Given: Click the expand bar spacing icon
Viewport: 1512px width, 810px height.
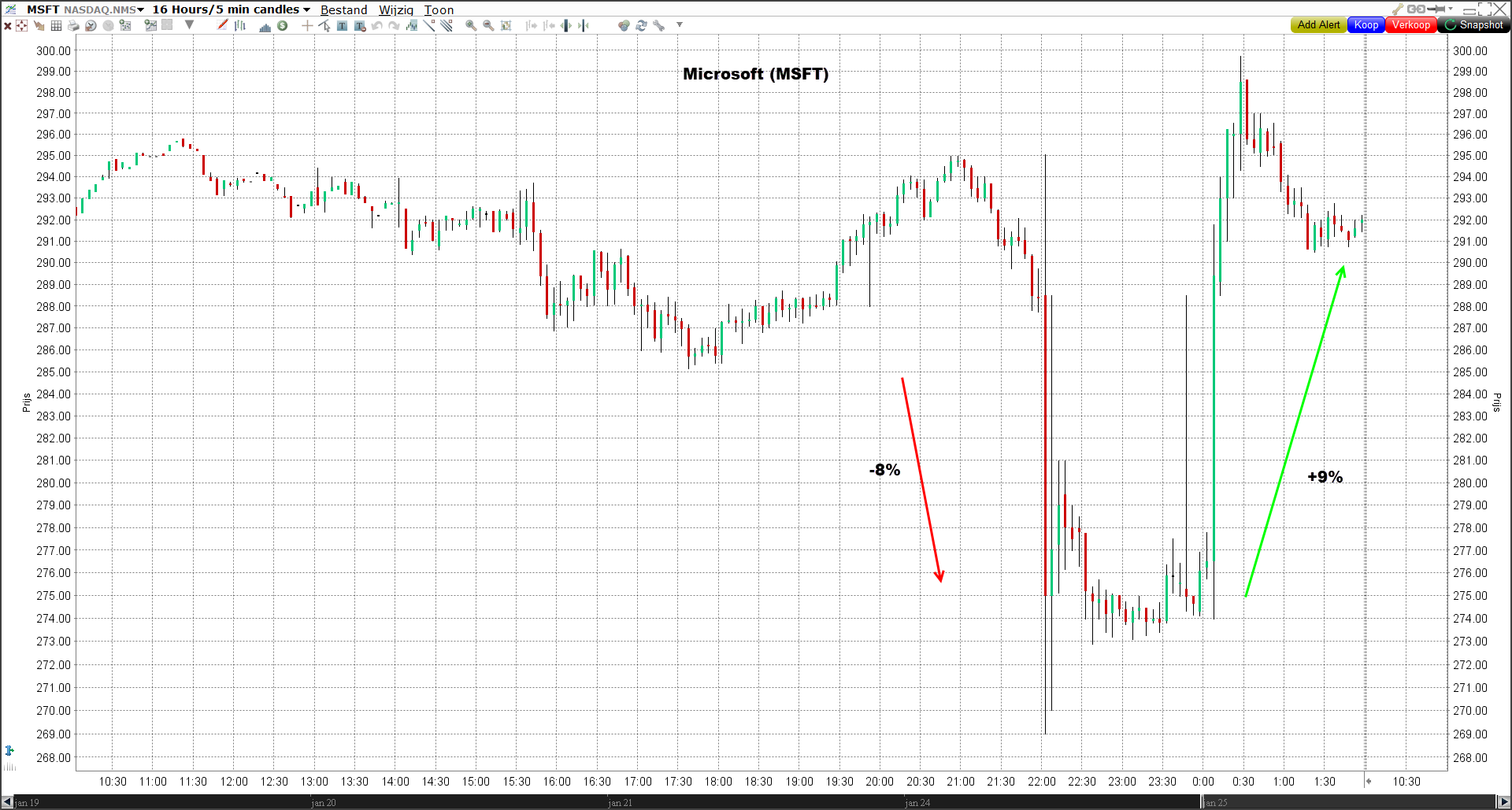Looking at the screenshot, I should pyautogui.click(x=566, y=25).
